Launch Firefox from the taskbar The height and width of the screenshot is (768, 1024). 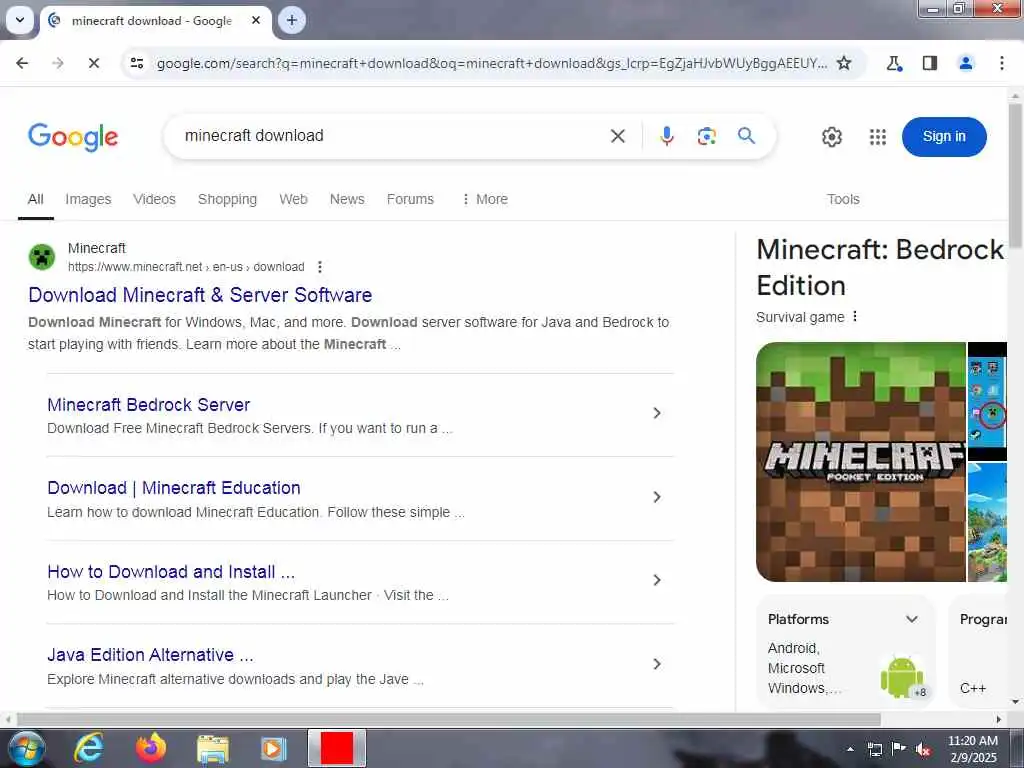pos(151,748)
